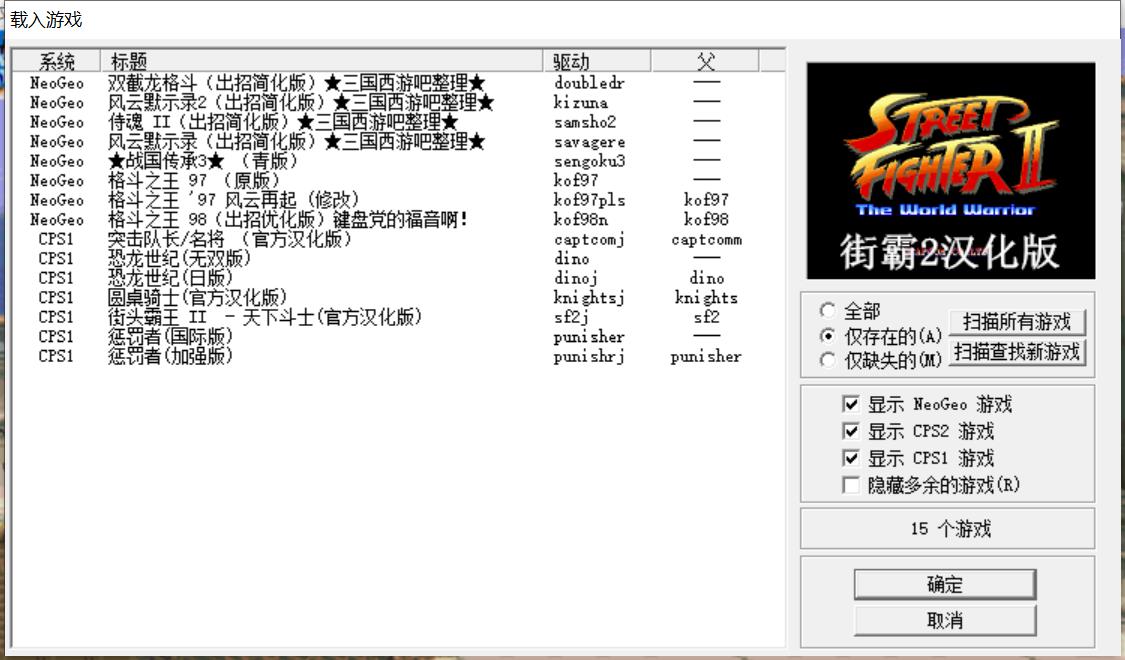Image resolution: width=1125 pixels, height=660 pixels.
Task: Confirm with the 确定 button
Action: pyautogui.click(x=944, y=585)
